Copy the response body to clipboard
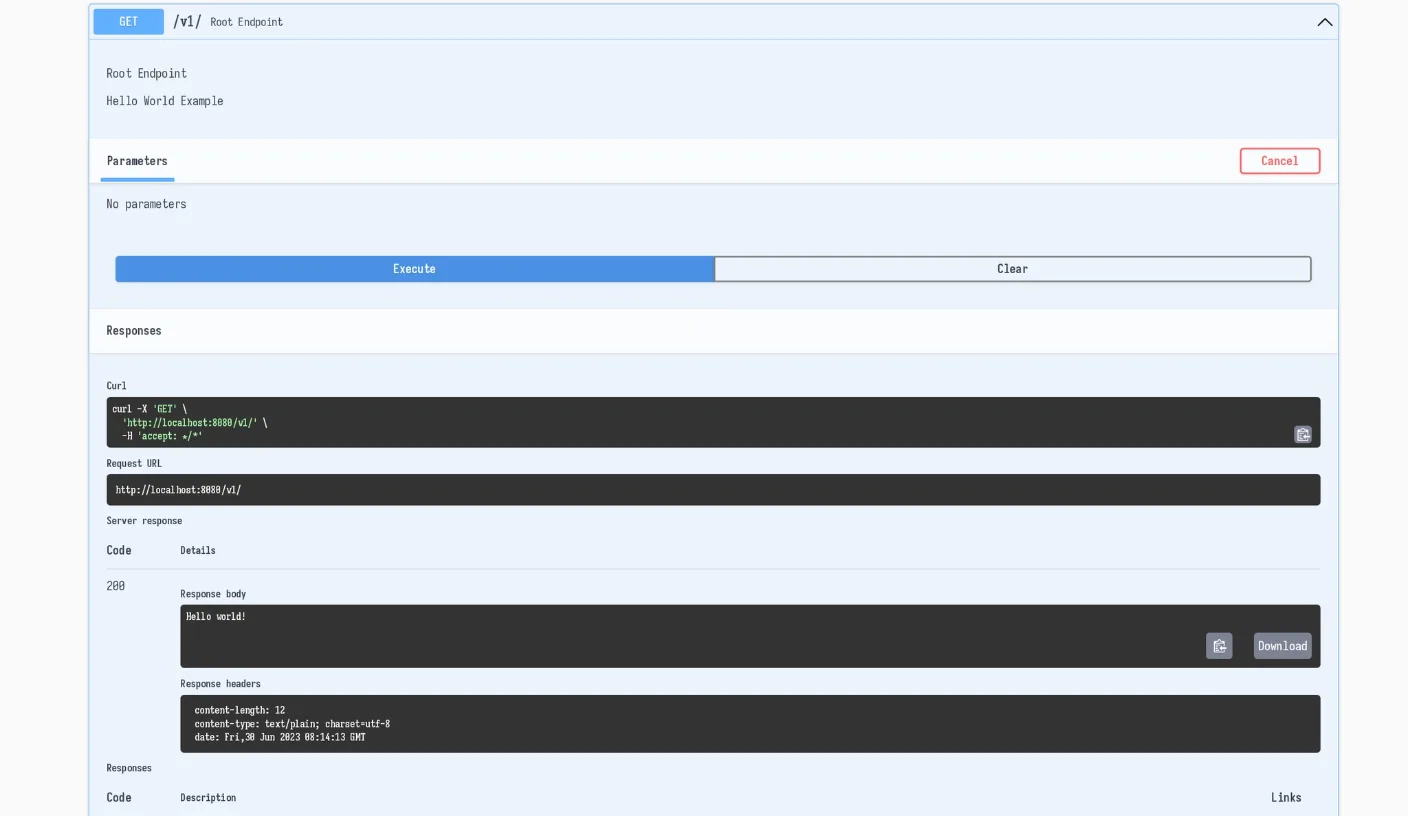Viewport: 1408px width, 816px height. [1219, 646]
